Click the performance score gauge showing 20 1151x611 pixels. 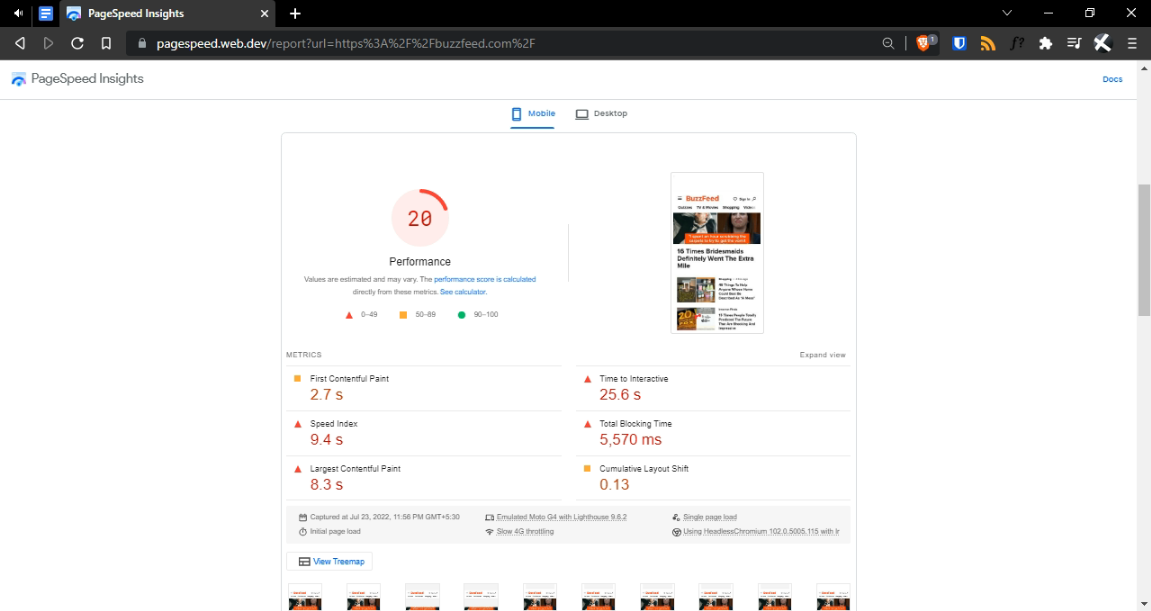[420, 218]
